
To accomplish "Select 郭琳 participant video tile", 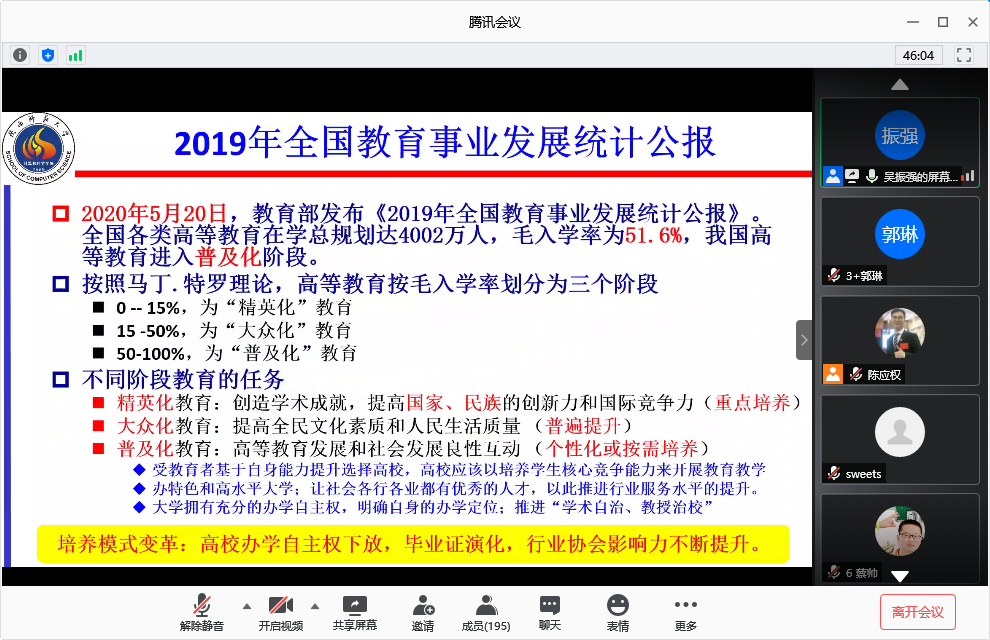I will tap(899, 240).
